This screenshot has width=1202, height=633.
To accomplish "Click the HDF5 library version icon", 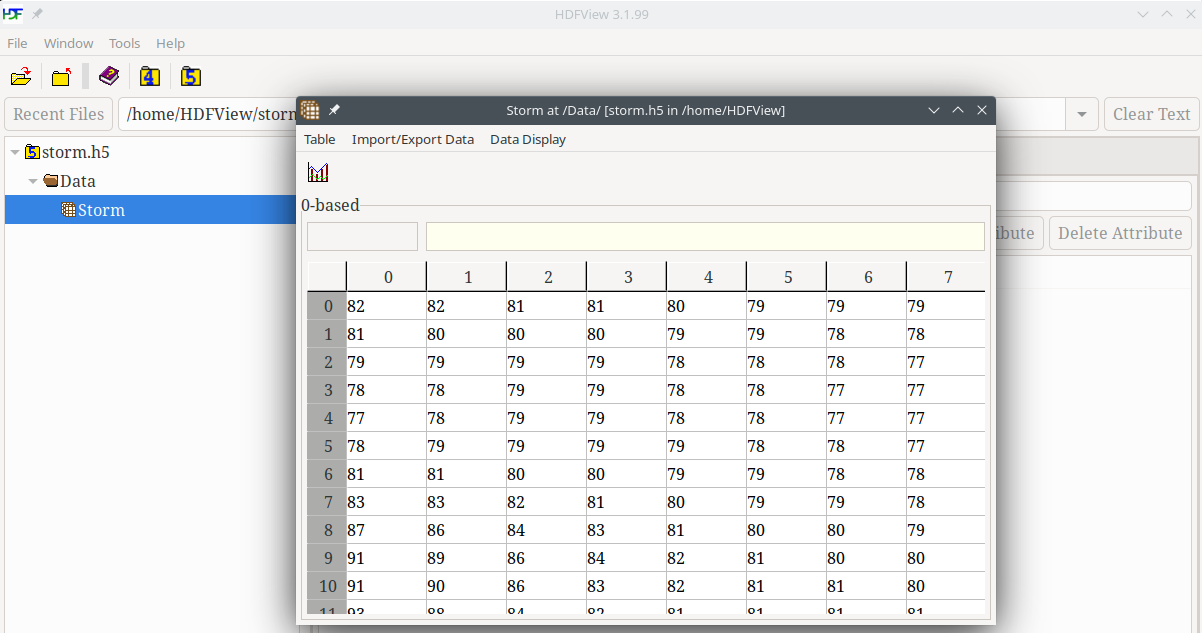I will [x=191, y=77].
